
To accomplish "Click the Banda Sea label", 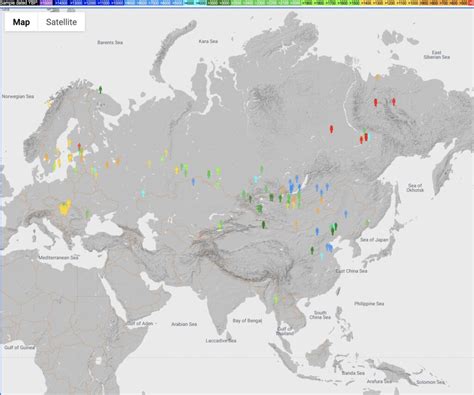I will 353,373.
